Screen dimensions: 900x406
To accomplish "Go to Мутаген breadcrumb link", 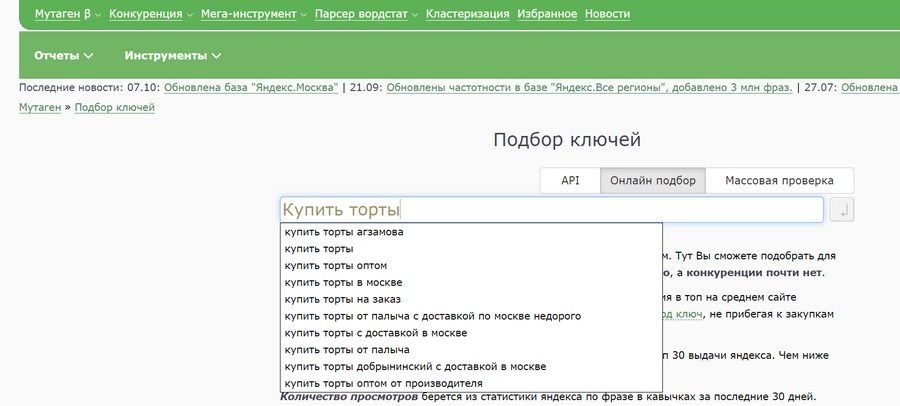I will (40, 107).
